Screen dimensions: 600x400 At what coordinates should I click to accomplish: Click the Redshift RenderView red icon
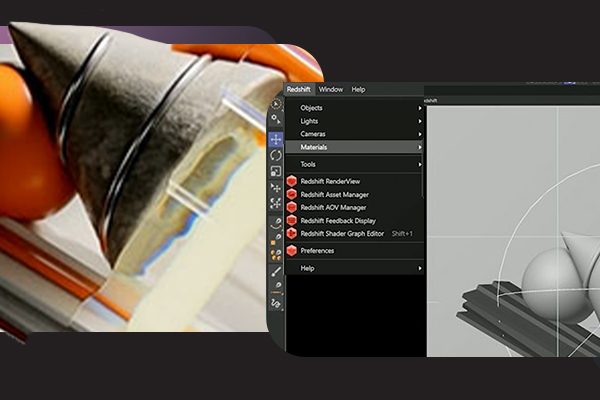pos(292,181)
